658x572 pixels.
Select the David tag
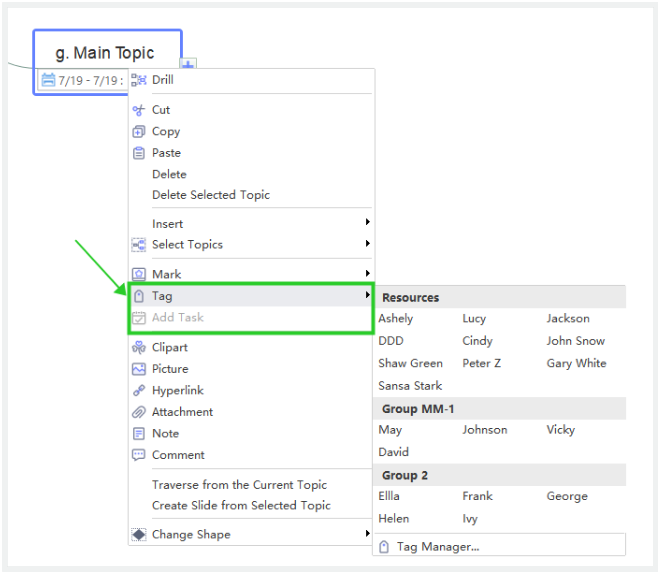[x=394, y=452]
